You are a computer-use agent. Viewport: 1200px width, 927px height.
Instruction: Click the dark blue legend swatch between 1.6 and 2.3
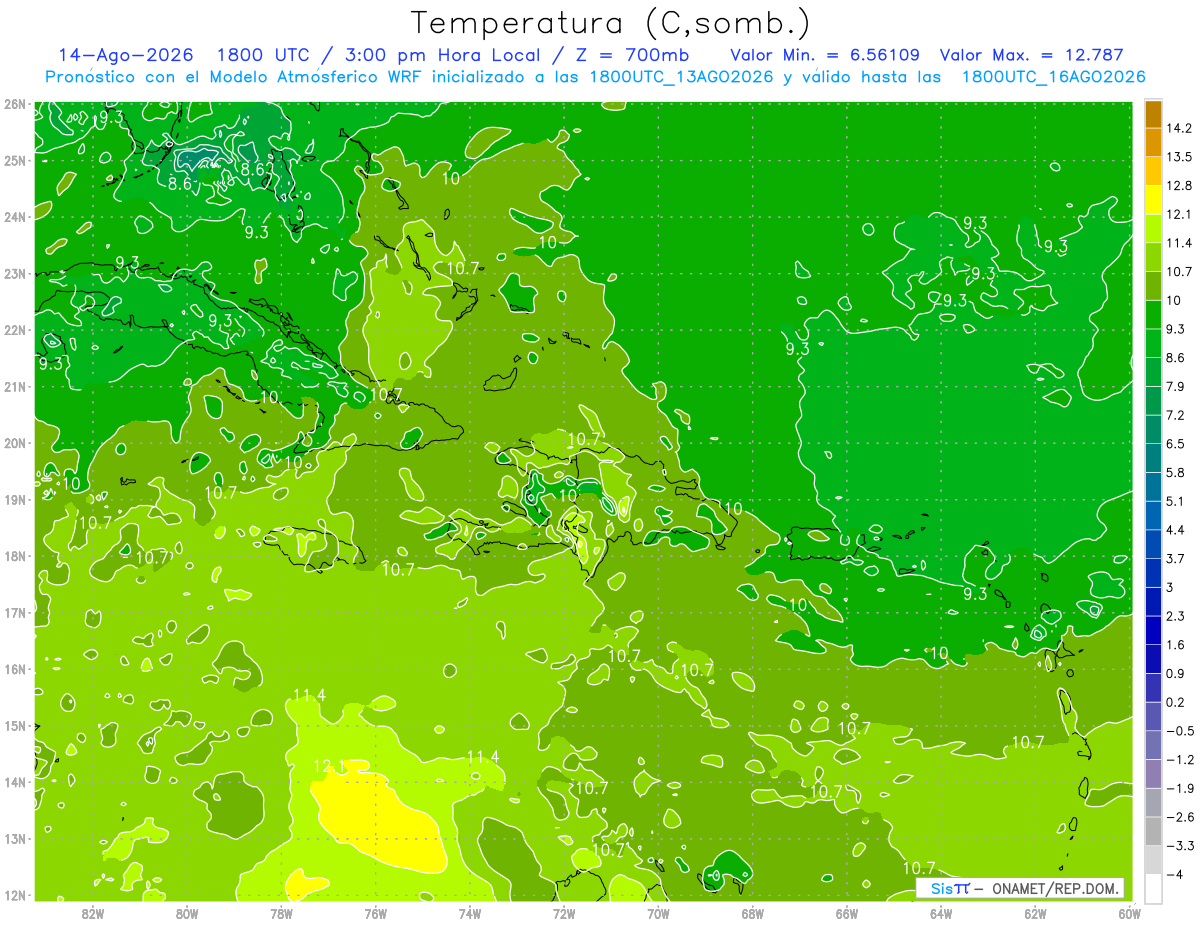coord(1153,629)
